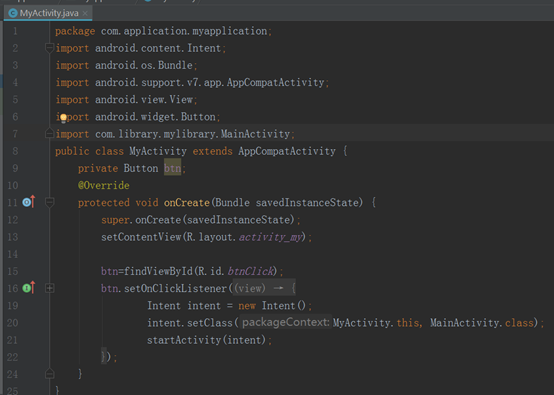Click the 'packageContext:' parameter hint
The width and height of the screenshot is (554, 395).
point(285,322)
